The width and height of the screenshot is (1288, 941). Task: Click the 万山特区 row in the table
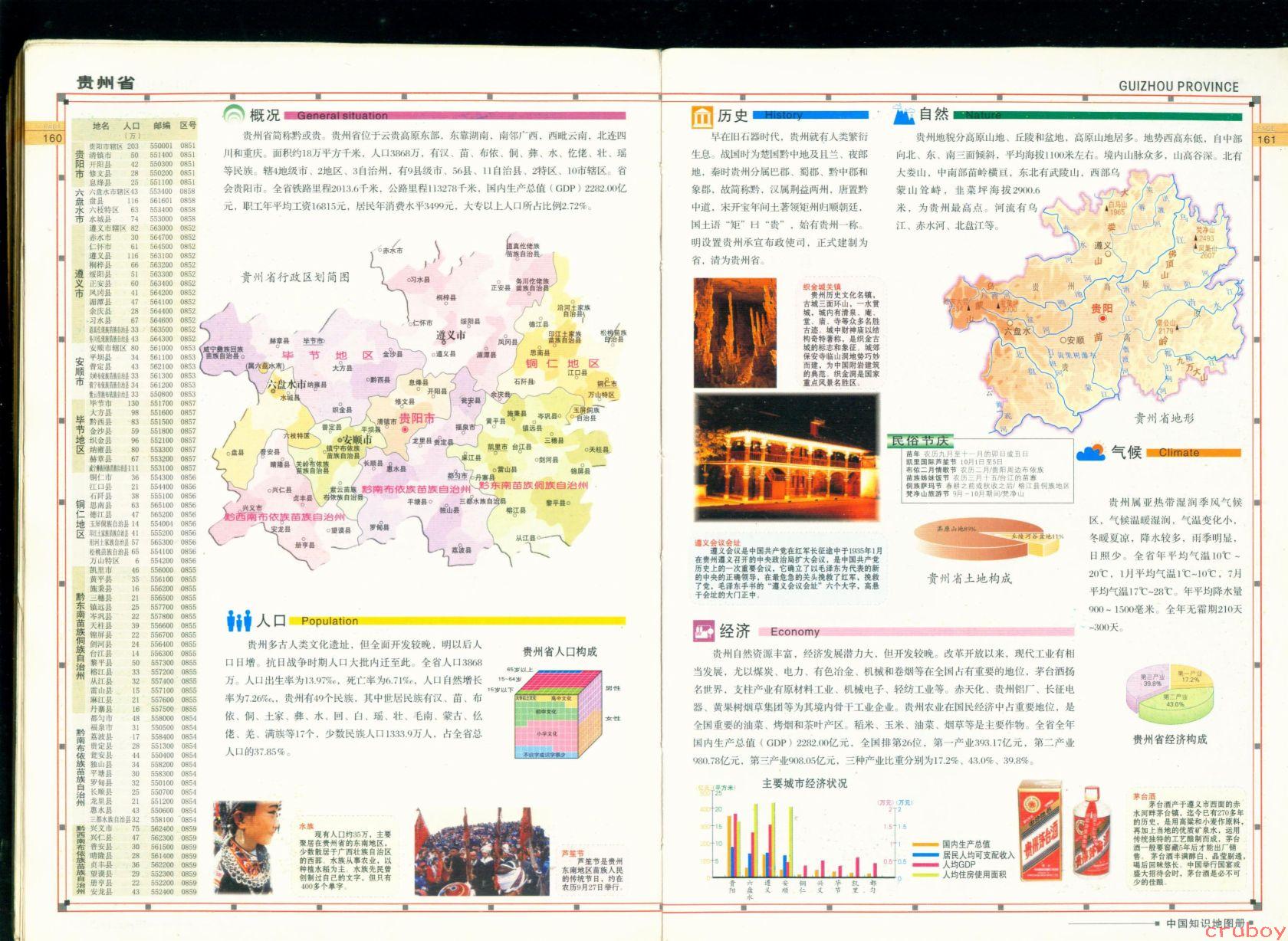143,561
